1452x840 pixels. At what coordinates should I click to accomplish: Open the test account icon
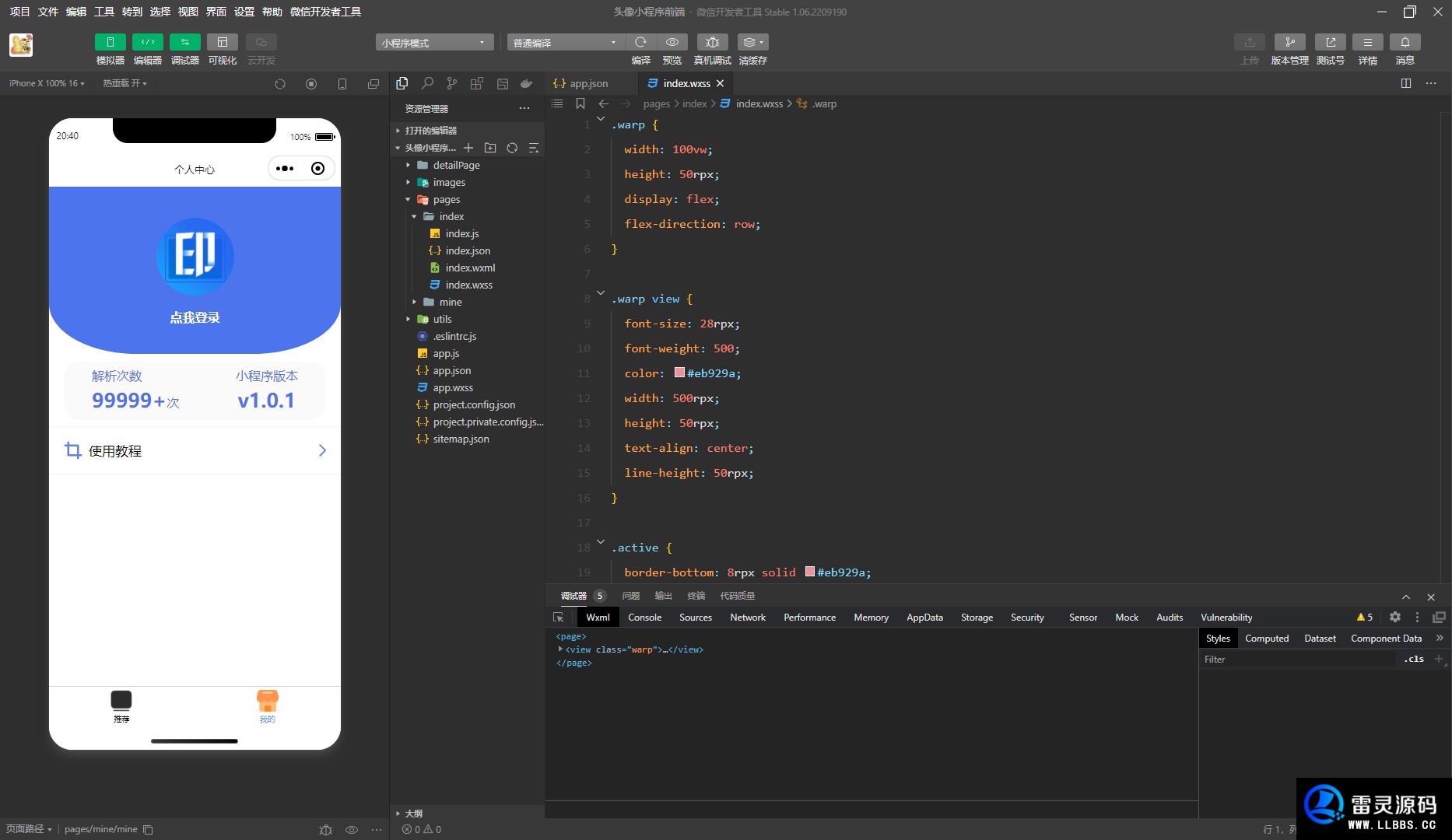(x=1330, y=42)
